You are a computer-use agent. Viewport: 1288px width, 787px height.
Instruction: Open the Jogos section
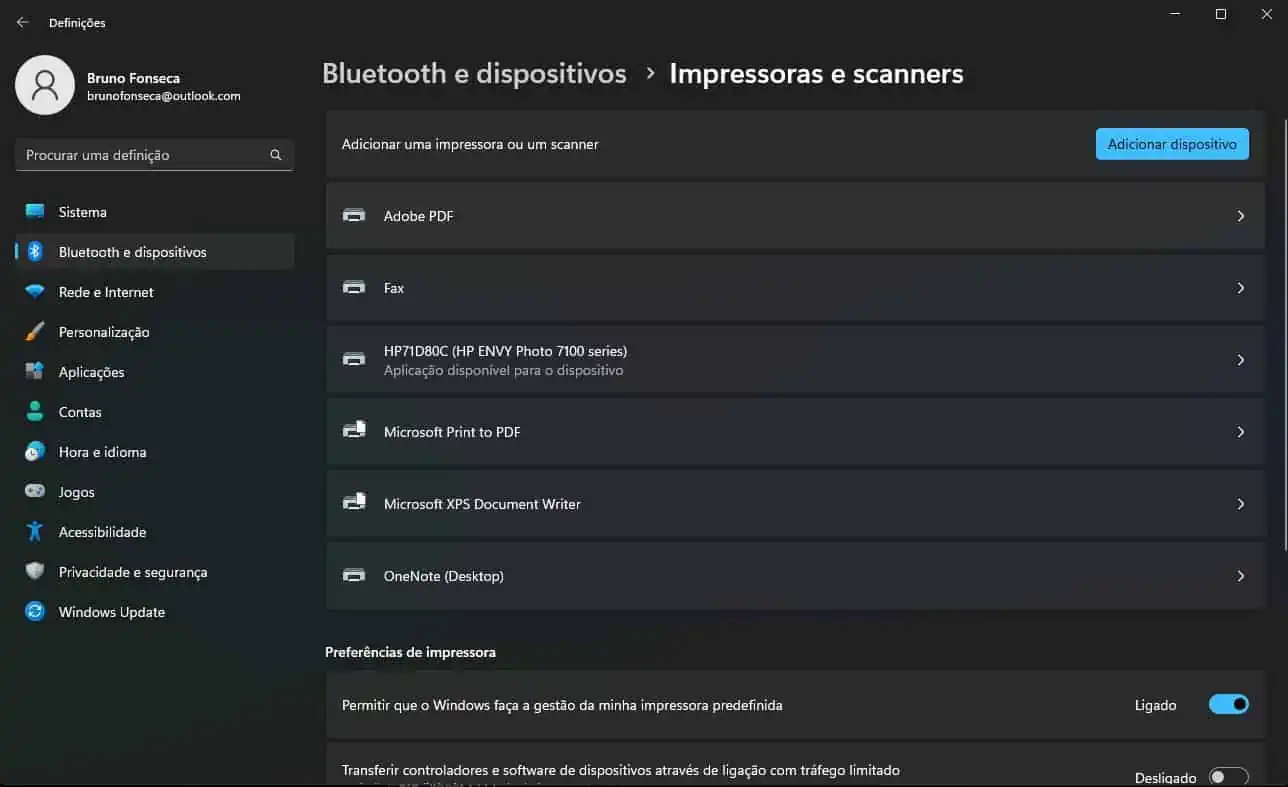(x=155, y=492)
